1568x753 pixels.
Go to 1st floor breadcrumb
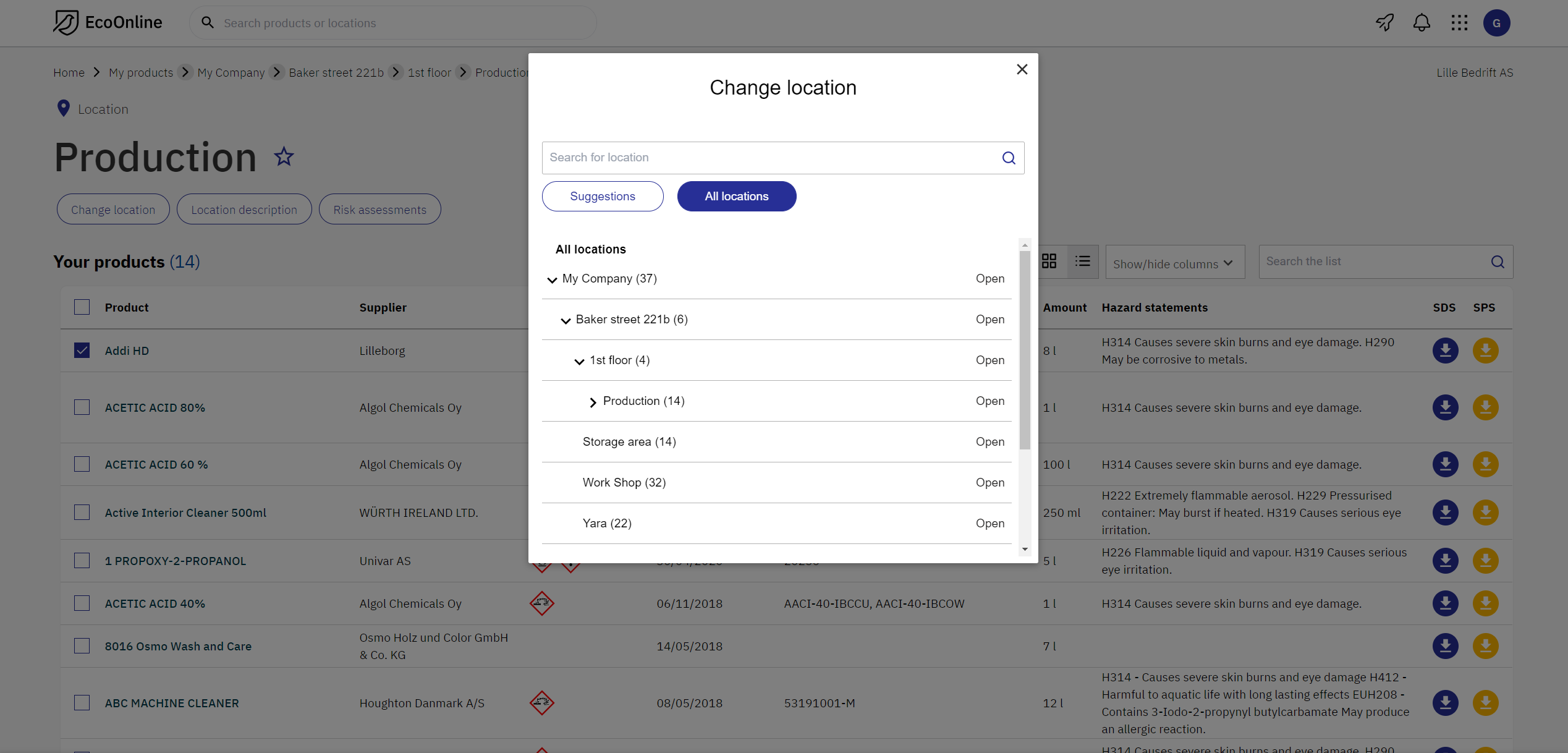pos(430,73)
